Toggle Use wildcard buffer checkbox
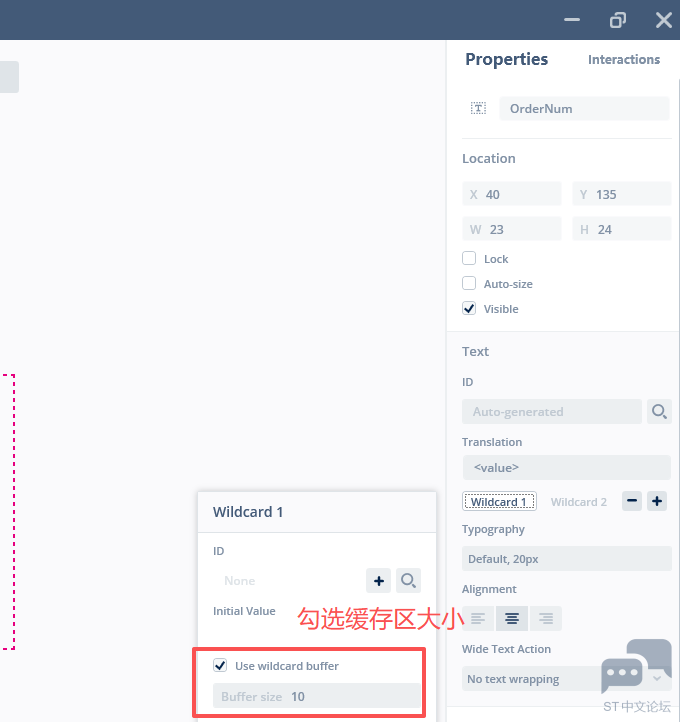Screen dimensions: 680x722 pos(220,665)
